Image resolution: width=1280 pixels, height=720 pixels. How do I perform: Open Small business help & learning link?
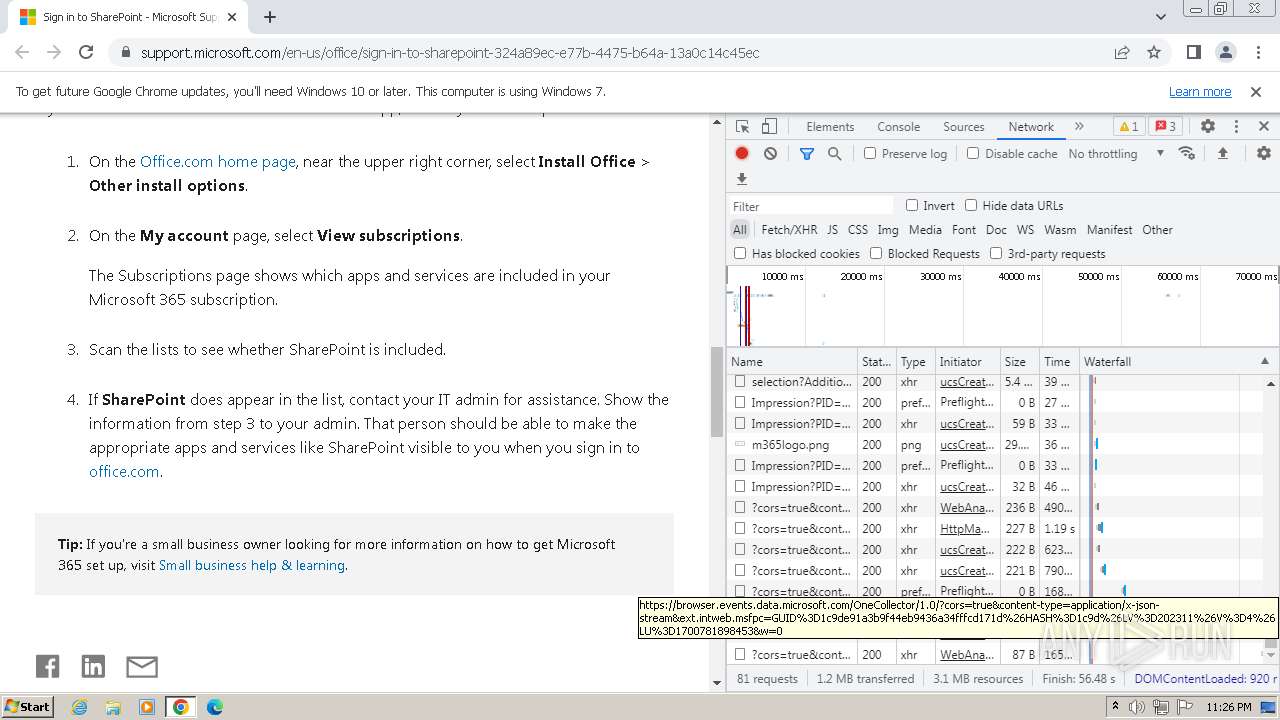tap(252, 565)
